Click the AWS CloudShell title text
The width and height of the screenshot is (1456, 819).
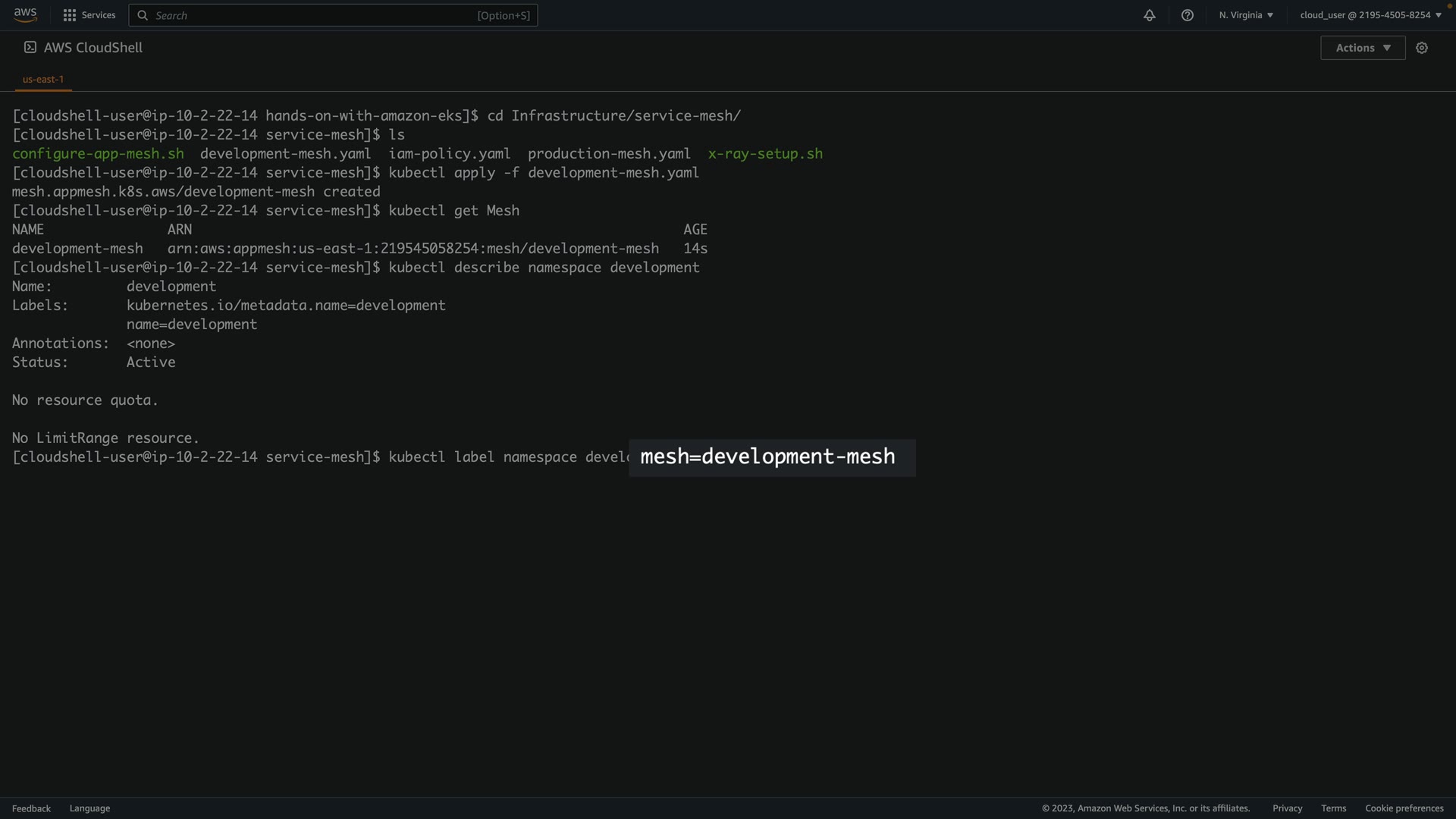click(x=93, y=48)
